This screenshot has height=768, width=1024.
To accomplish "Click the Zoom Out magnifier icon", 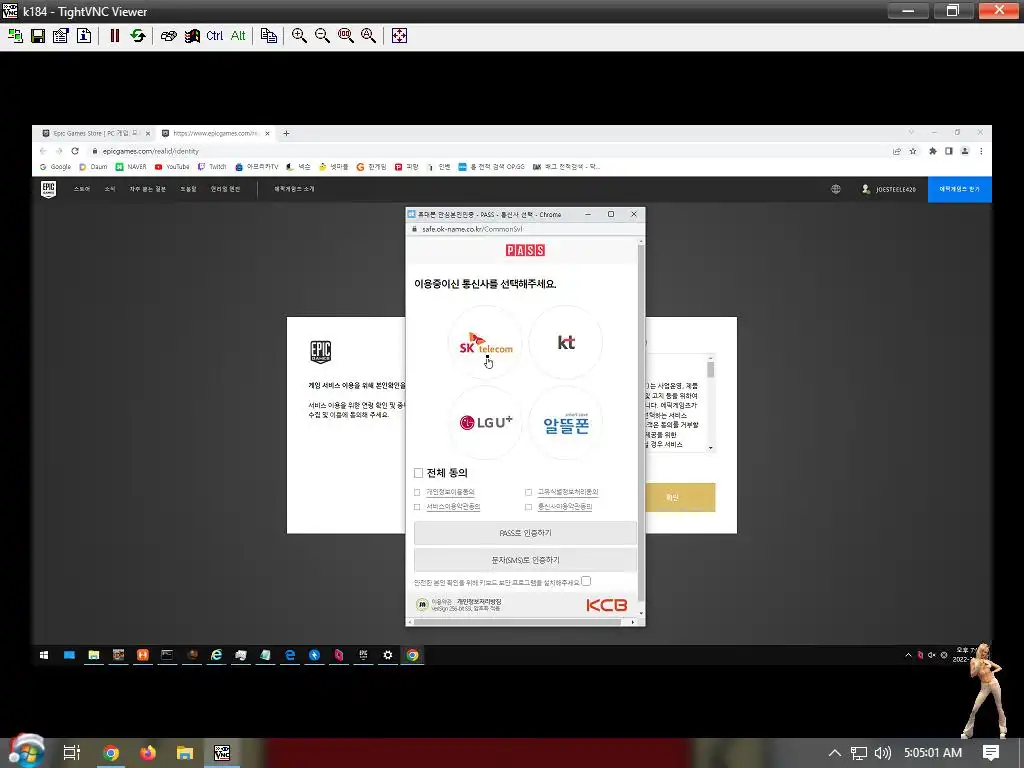I will [322, 36].
